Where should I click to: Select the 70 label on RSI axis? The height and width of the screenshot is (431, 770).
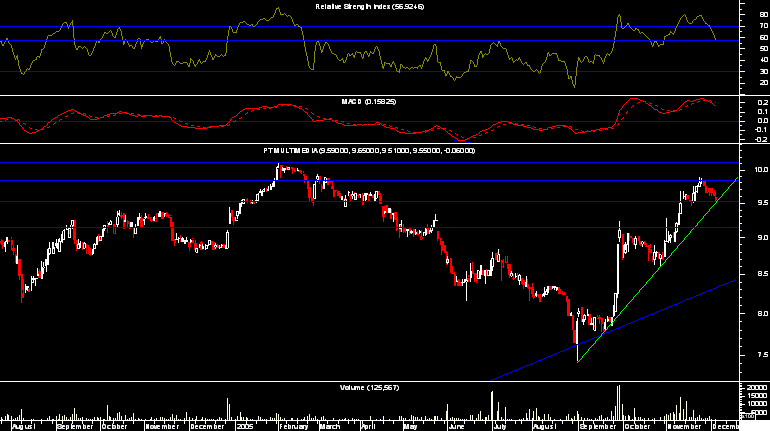tap(764, 26)
